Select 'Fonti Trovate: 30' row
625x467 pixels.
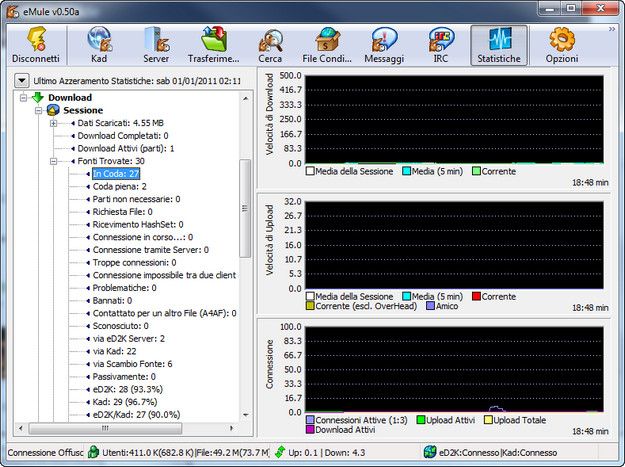coord(111,161)
